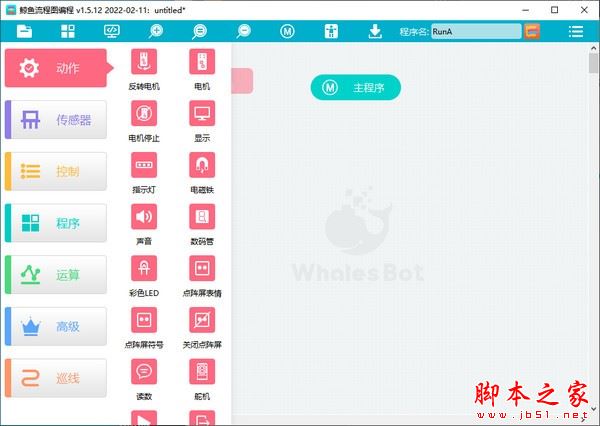The height and width of the screenshot is (426, 600).
Task: Select the 电机停止 (motor stop) block
Action: click(144, 114)
